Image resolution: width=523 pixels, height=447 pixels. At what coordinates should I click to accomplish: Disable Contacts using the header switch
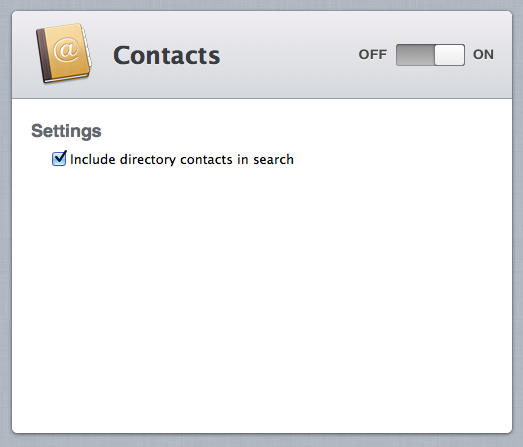(x=430, y=55)
